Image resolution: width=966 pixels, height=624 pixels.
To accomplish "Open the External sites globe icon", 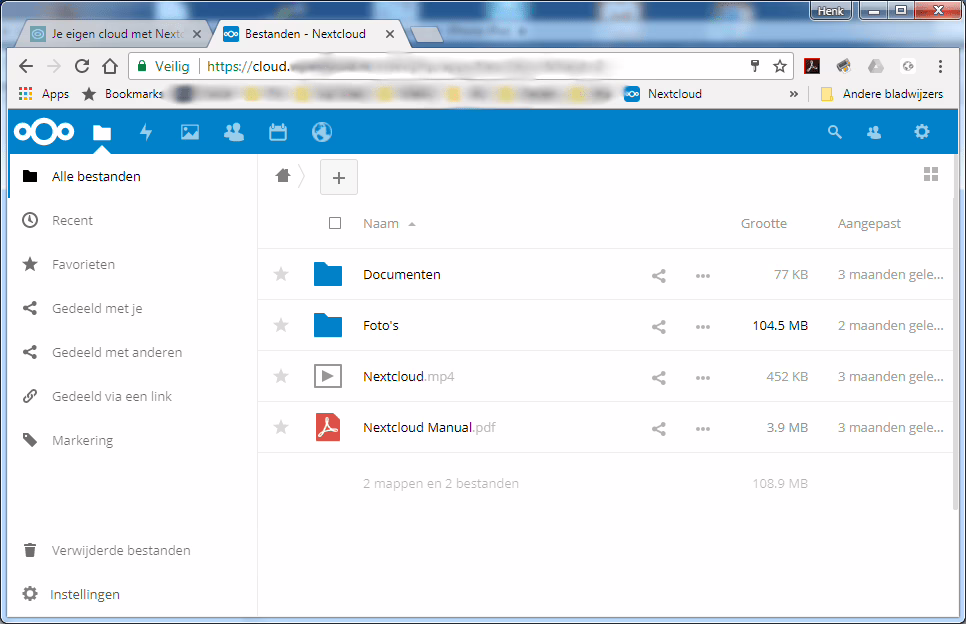I will (x=320, y=131).
